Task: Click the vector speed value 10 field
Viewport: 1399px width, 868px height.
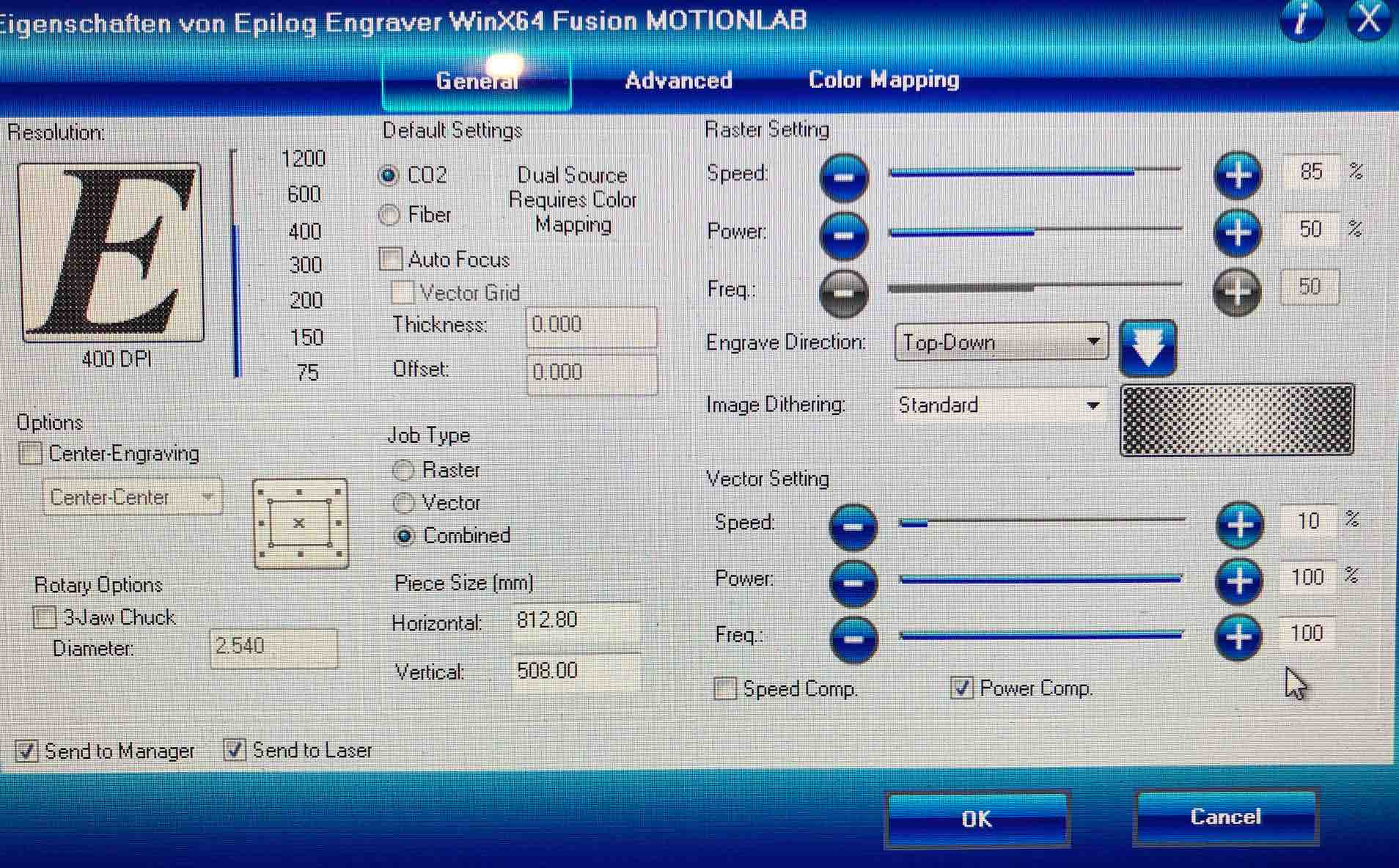Action: 1308,521
